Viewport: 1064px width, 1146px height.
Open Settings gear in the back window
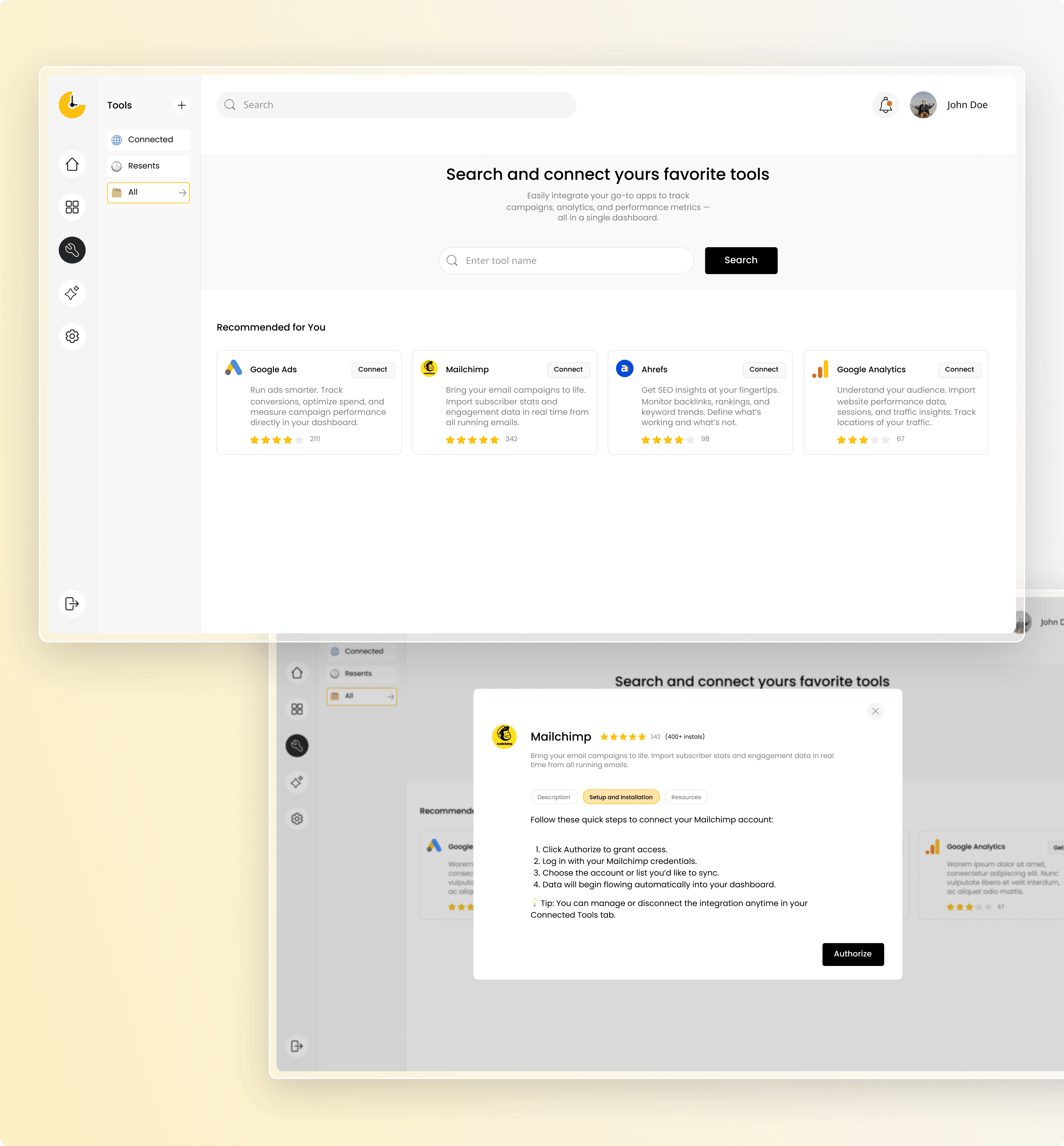coord(297,819)
